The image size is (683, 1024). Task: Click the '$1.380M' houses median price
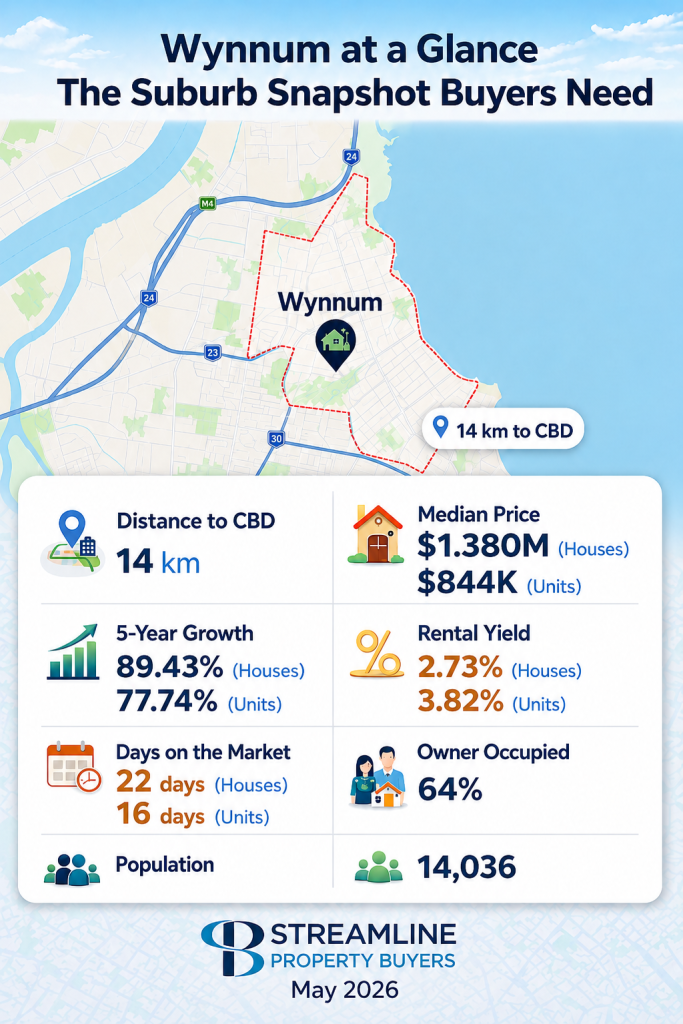[x=483, y=546]
